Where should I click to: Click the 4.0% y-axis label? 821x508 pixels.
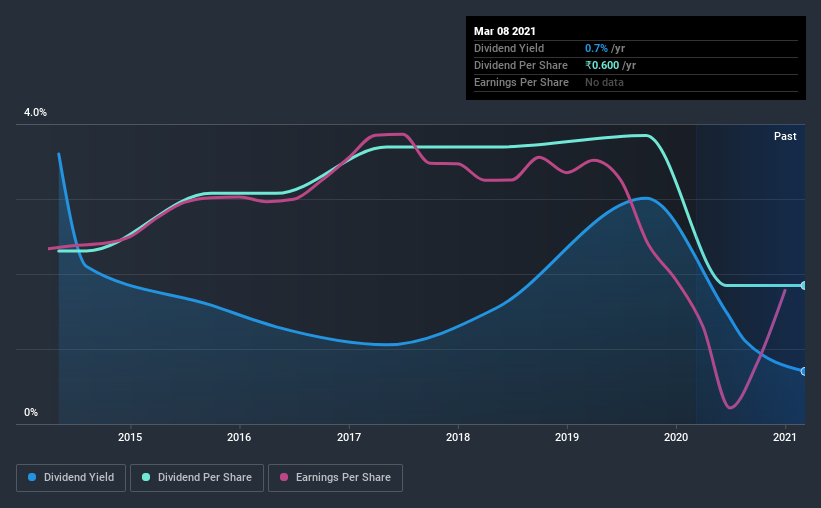(x=35, y=112)
